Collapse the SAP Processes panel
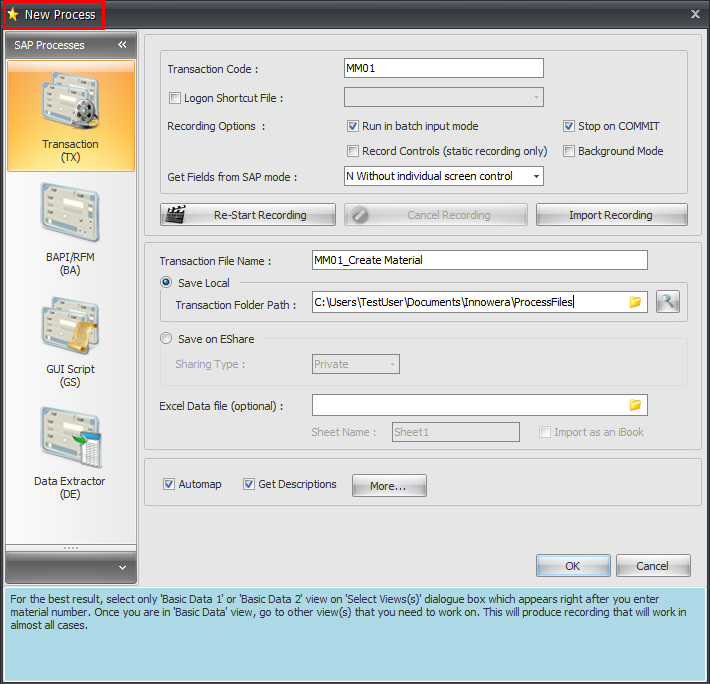 point(122,44)
